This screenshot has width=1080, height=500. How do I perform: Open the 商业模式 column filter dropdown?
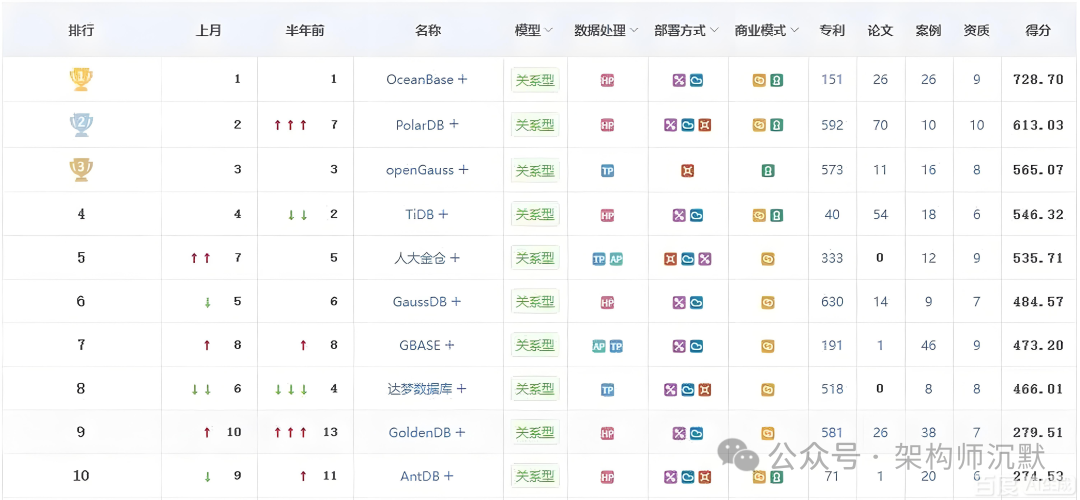click(x=794, y=31)
